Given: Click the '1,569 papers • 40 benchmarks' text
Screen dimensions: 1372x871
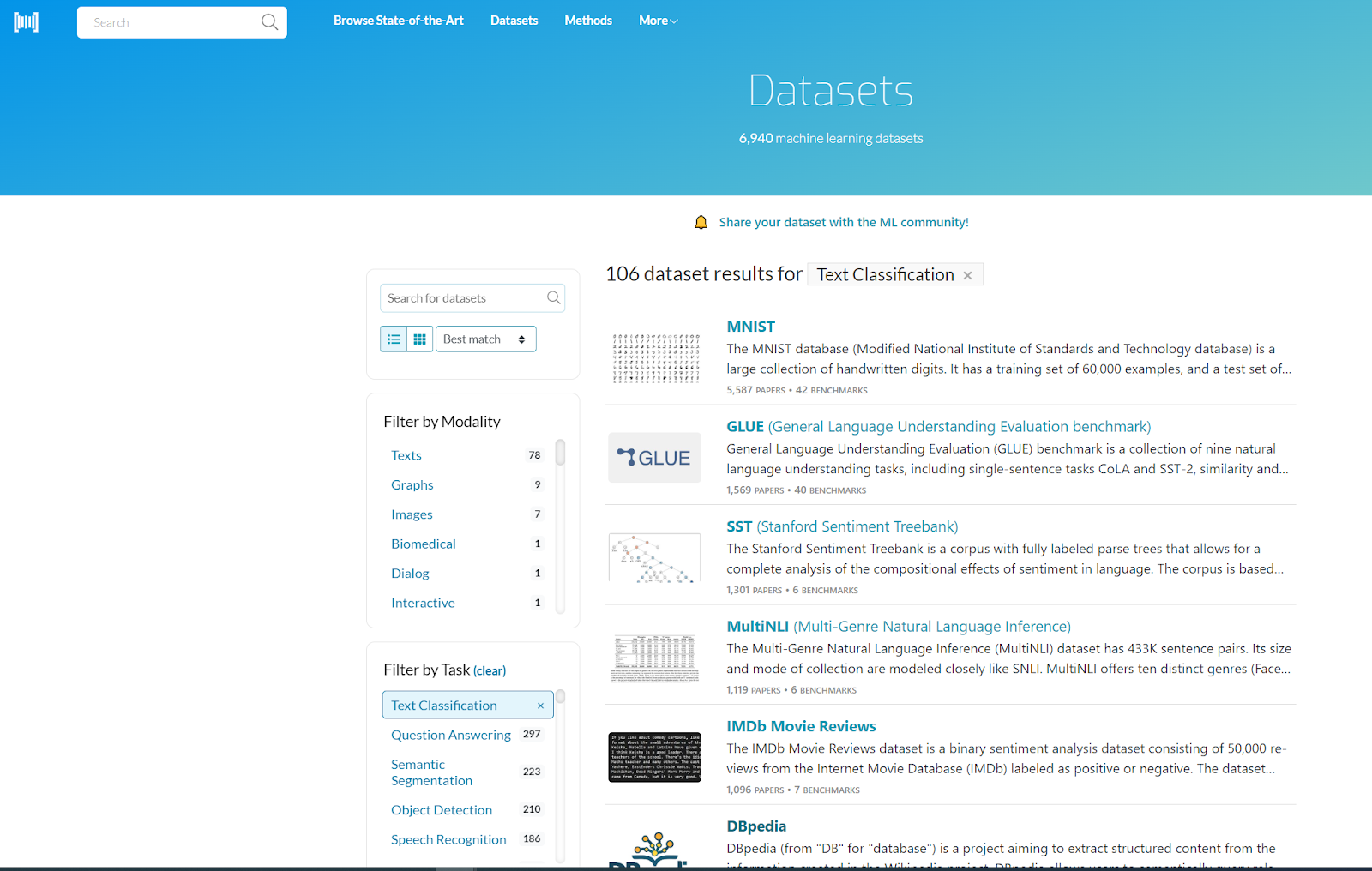Looking at the screenshot, I should point(796,490).
